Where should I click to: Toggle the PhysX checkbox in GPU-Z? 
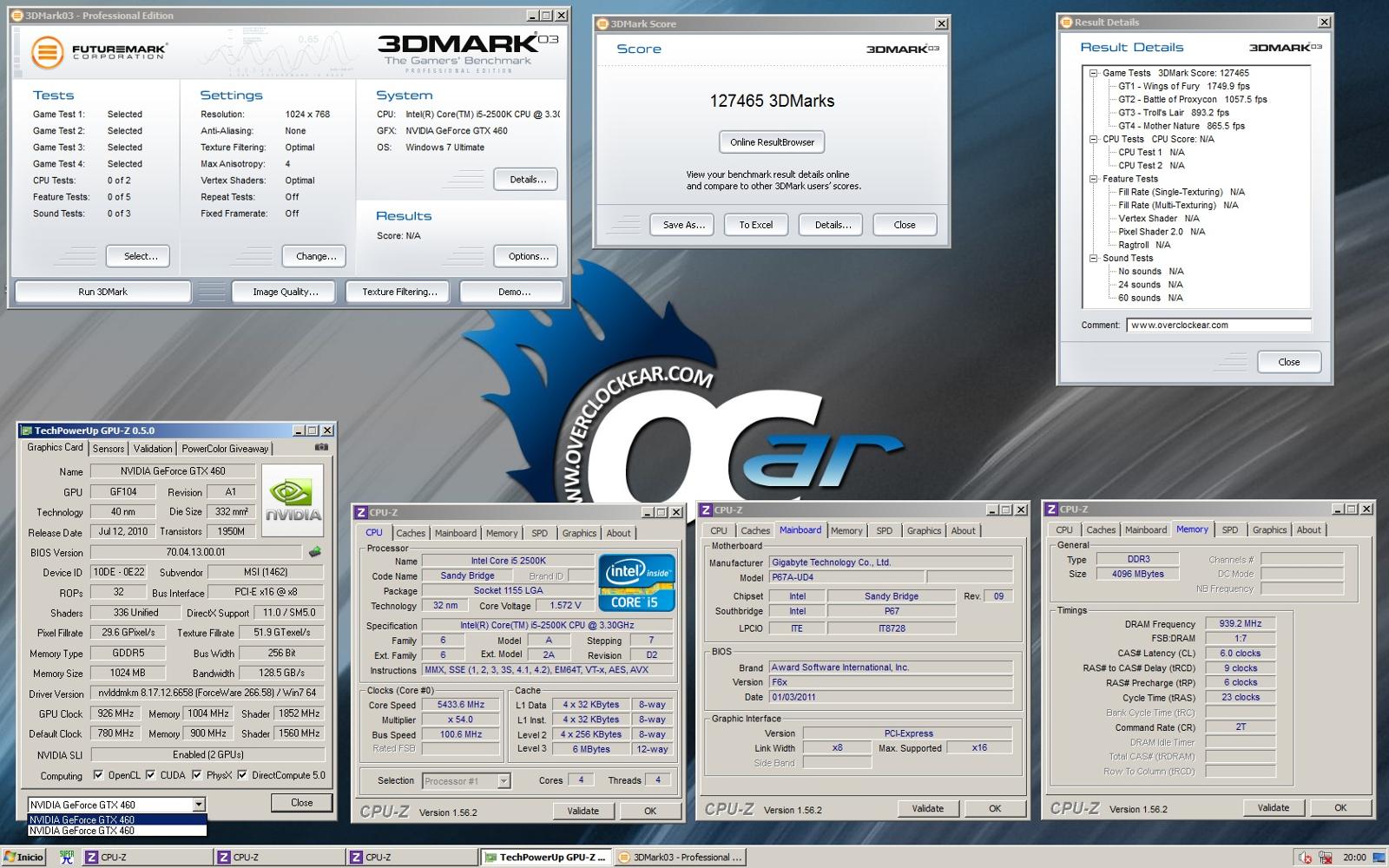(197, 775)
